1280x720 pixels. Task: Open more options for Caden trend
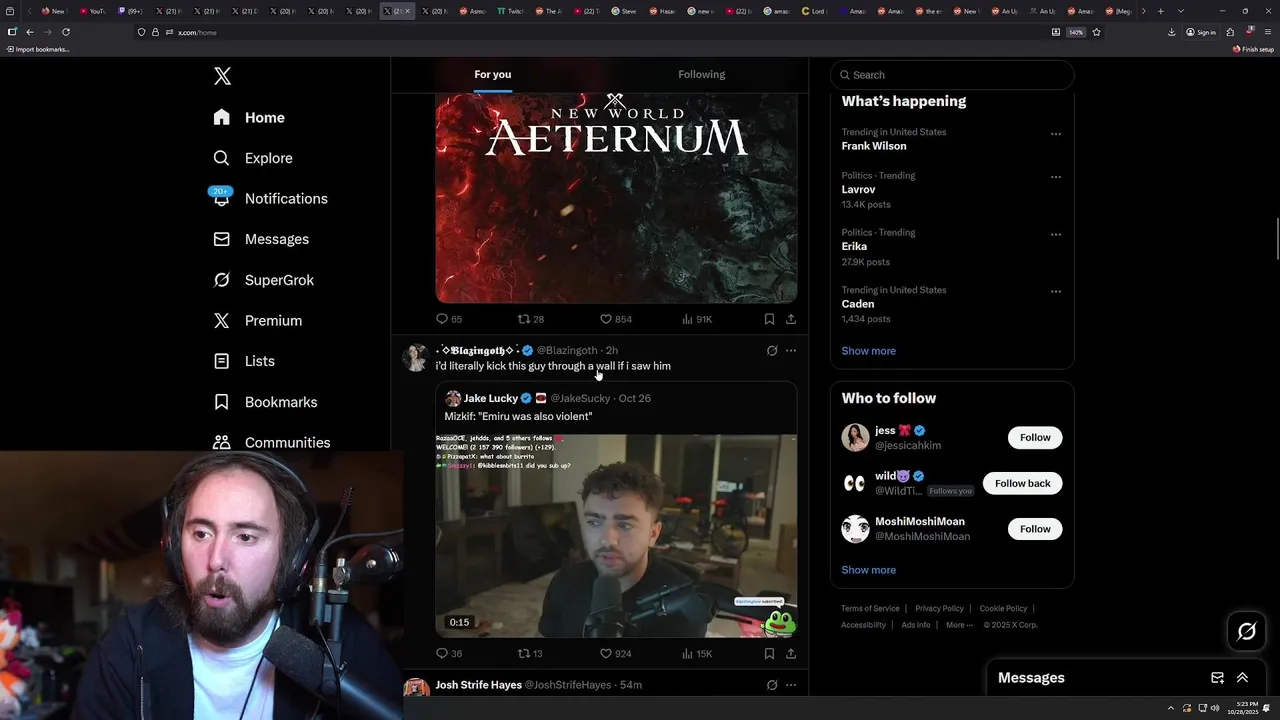(x=1056, y=292)
